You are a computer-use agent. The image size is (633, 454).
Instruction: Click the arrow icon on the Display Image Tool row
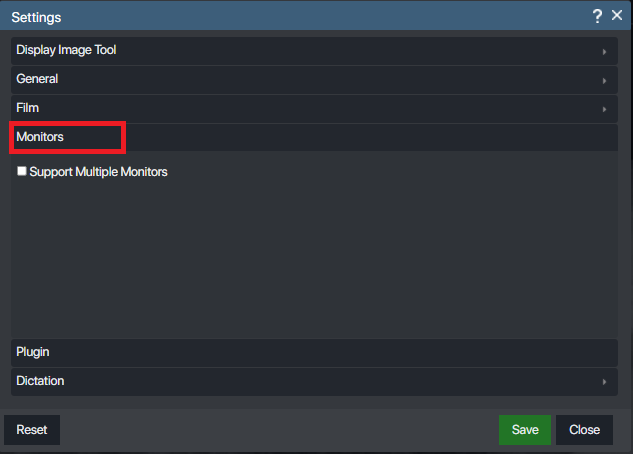point(604,51)
